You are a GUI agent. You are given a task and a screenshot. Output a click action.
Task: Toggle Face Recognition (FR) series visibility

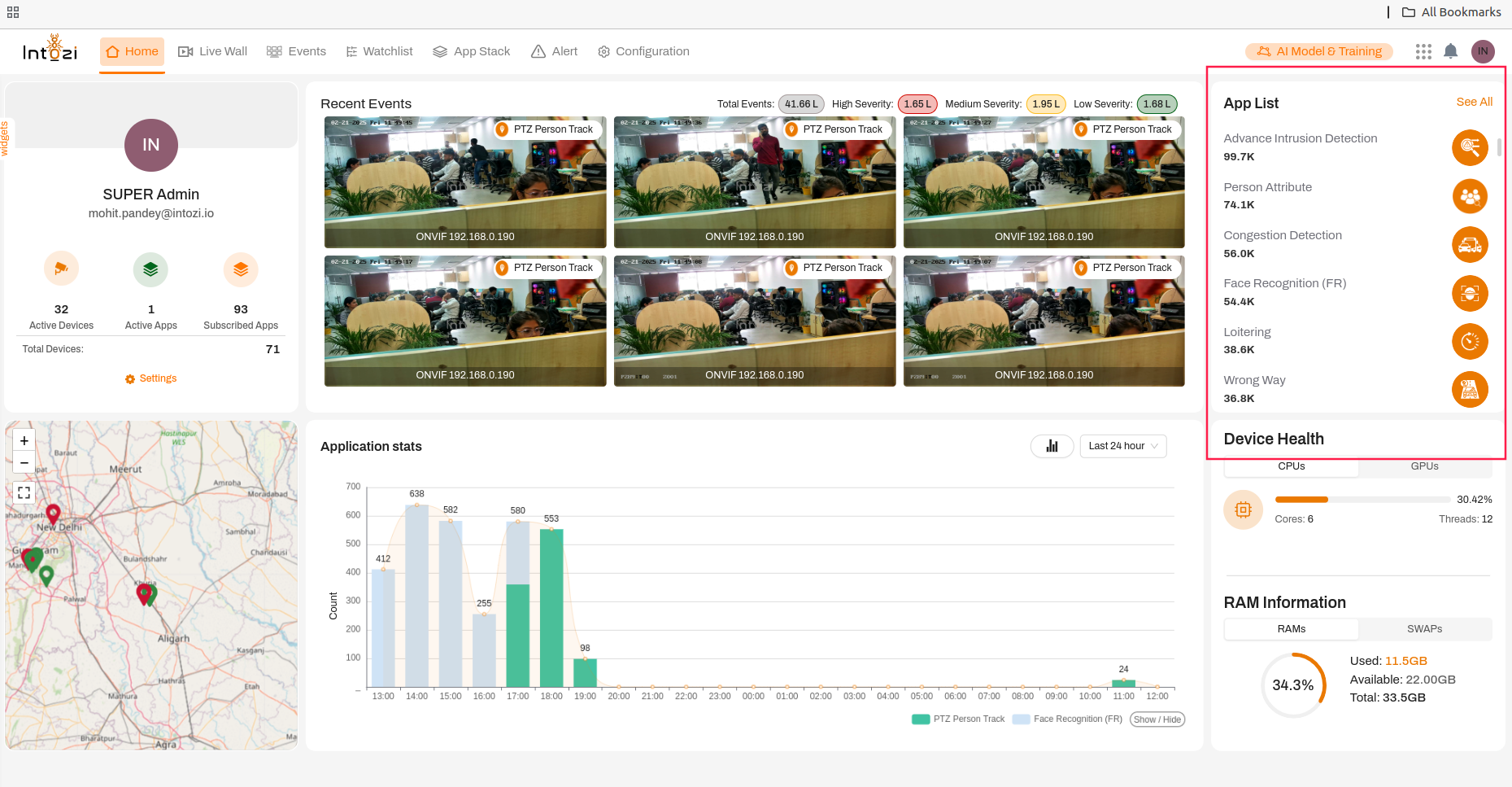[x=1066, y=719]
